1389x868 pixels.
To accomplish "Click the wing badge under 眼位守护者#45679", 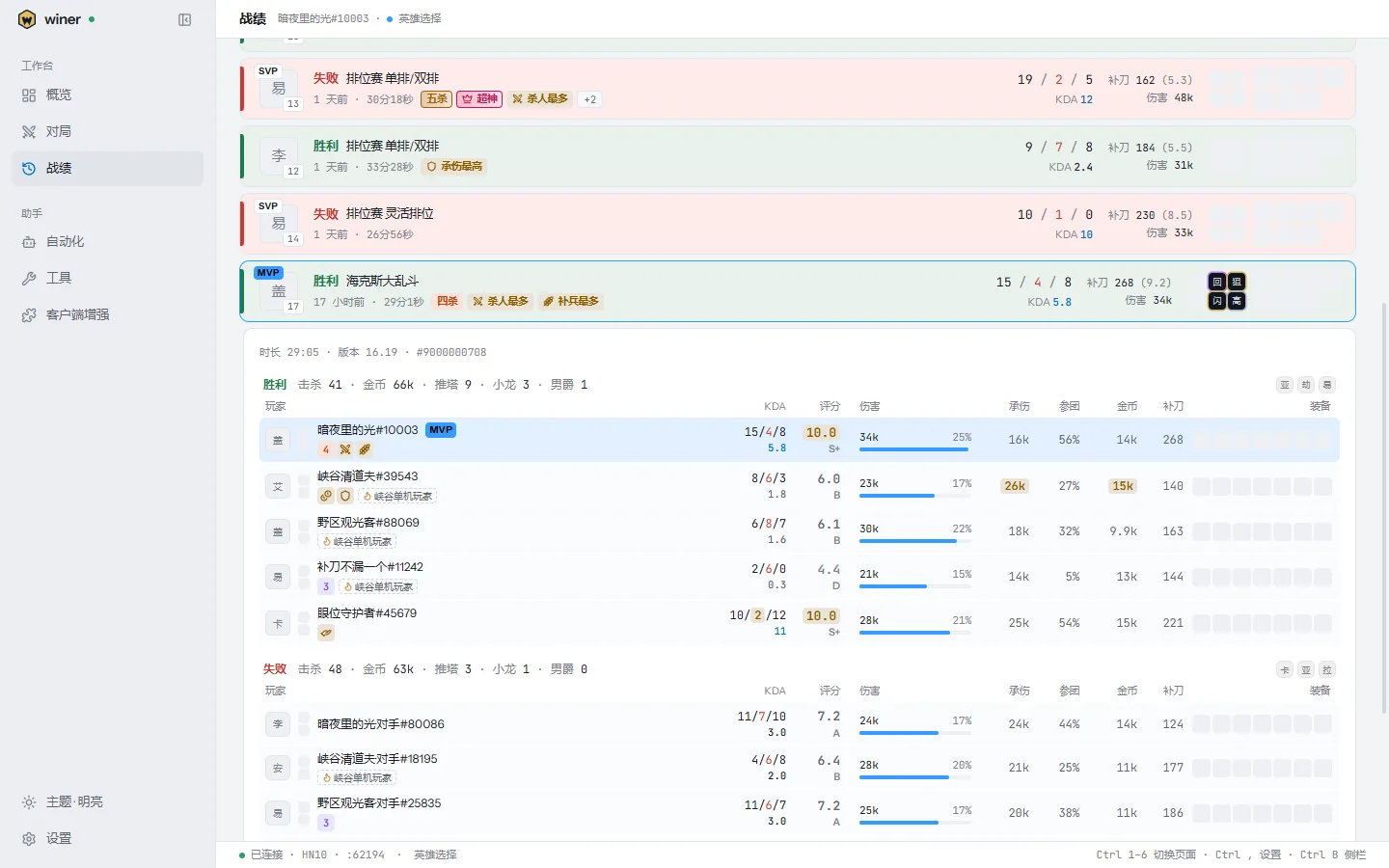I will [326, 633].
